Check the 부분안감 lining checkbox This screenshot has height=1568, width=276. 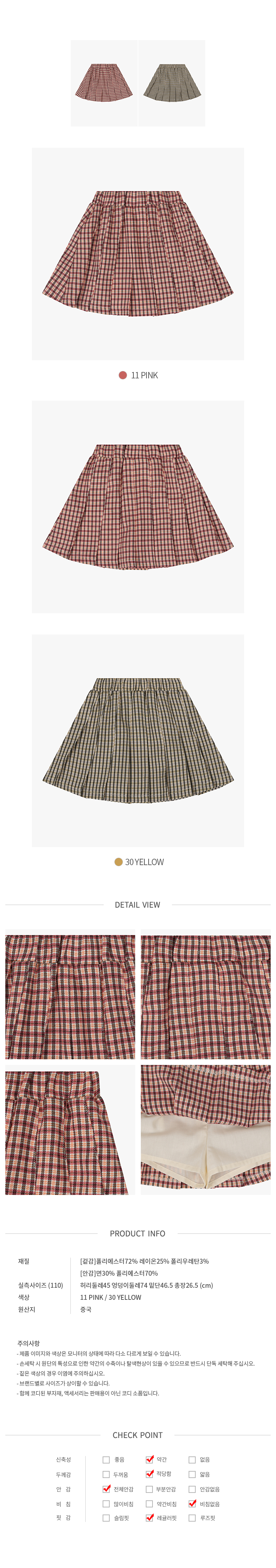click(x=149, y=1489)
